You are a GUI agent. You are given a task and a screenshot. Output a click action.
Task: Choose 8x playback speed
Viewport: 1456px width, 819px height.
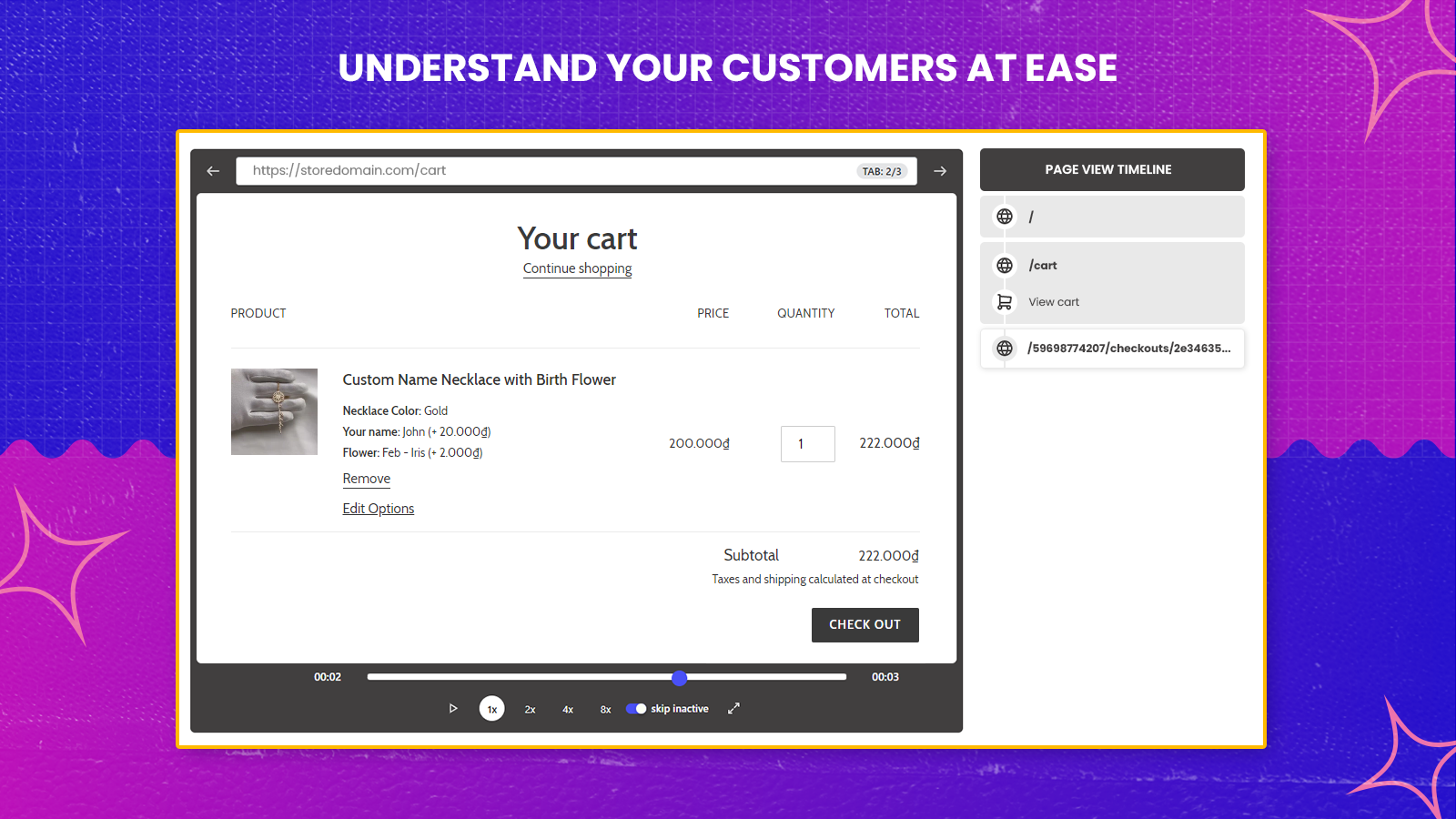pos(605,709)
